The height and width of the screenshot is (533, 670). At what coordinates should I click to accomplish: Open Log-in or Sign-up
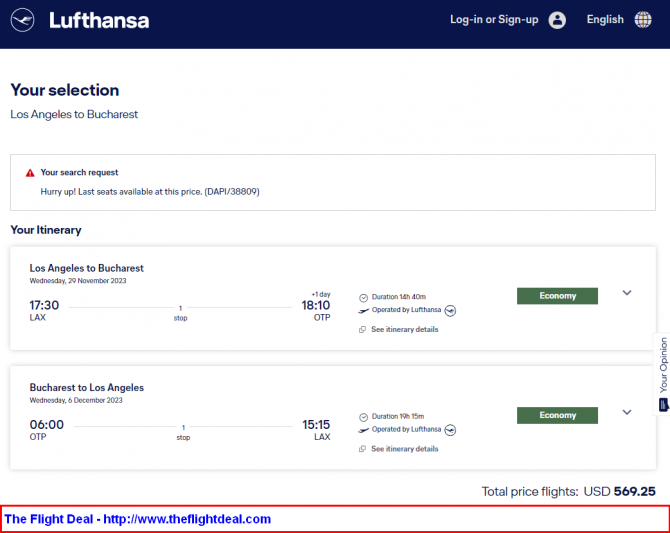(494, 20)
